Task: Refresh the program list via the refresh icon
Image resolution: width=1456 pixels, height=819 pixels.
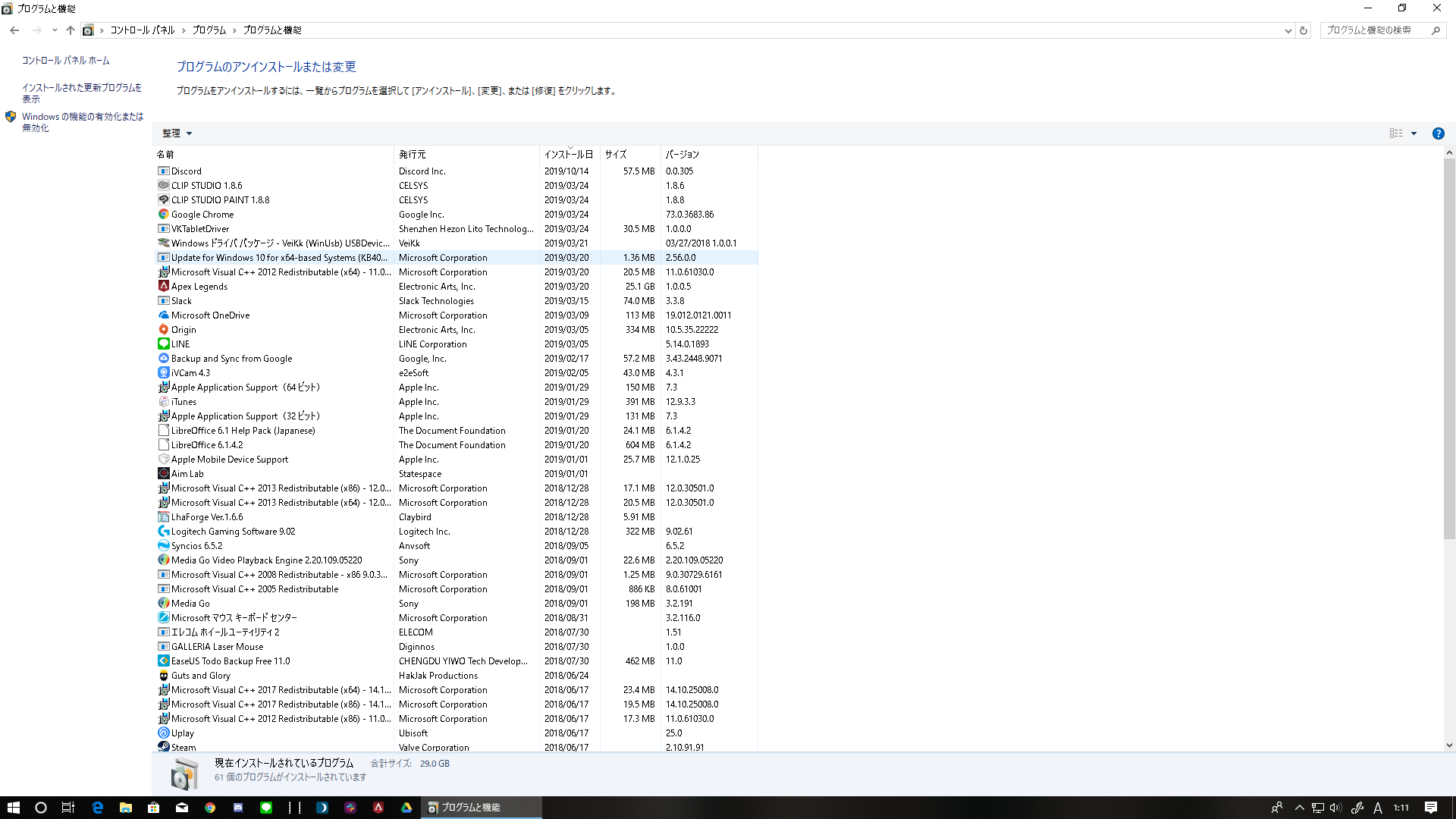Action: click(x=1304, y=30)
